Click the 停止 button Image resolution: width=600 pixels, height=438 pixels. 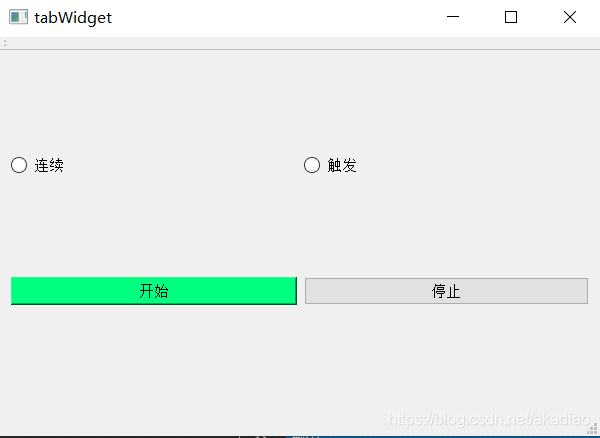(x=446, y=291)
